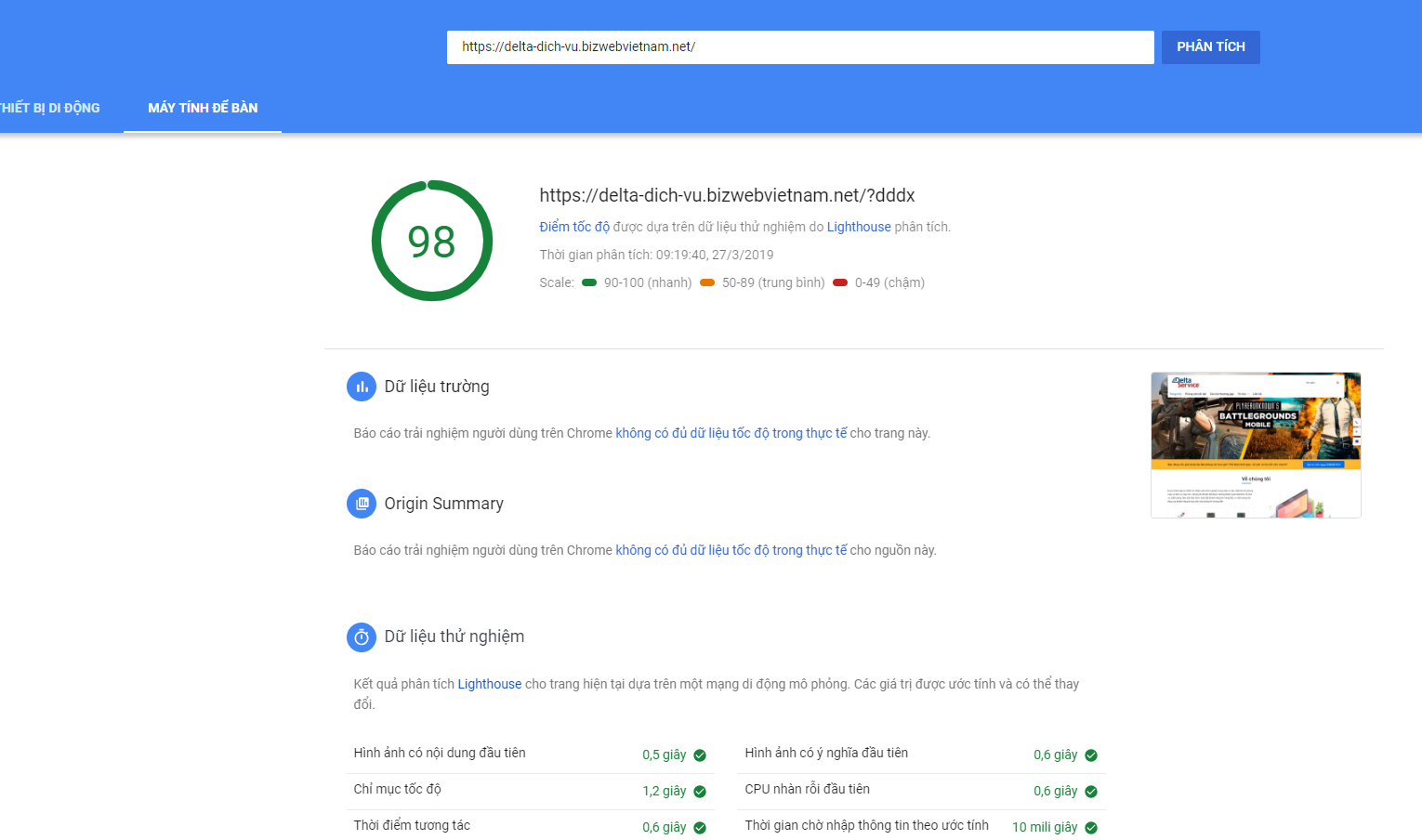Click checkmark for Hình ảnh có ý nghĩa đầu tiên
1422x840 pixels.
[x=1091, y=755]
